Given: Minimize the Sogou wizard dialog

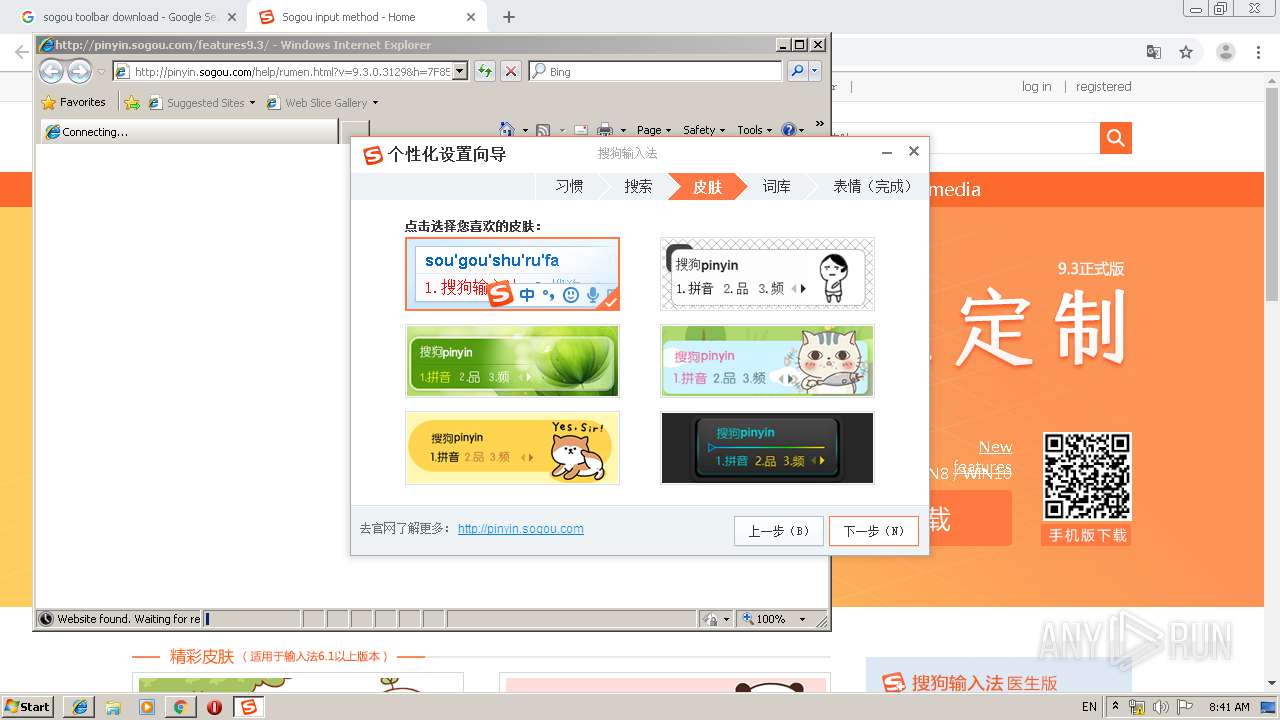Looking at the screenshot, I should click(x=887, y=152).
